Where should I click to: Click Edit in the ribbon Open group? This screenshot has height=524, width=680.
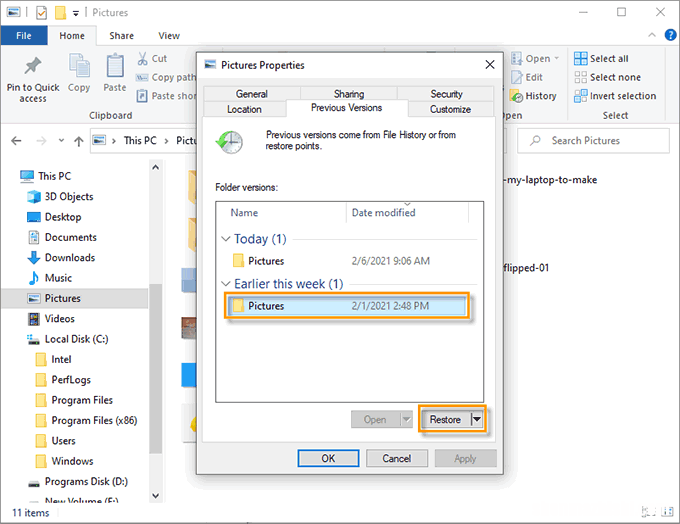(527, 77)
